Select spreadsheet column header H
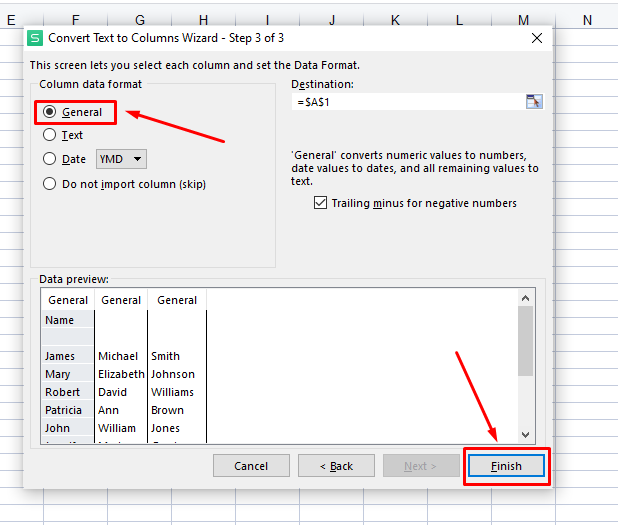 click(x=204, y=20)
